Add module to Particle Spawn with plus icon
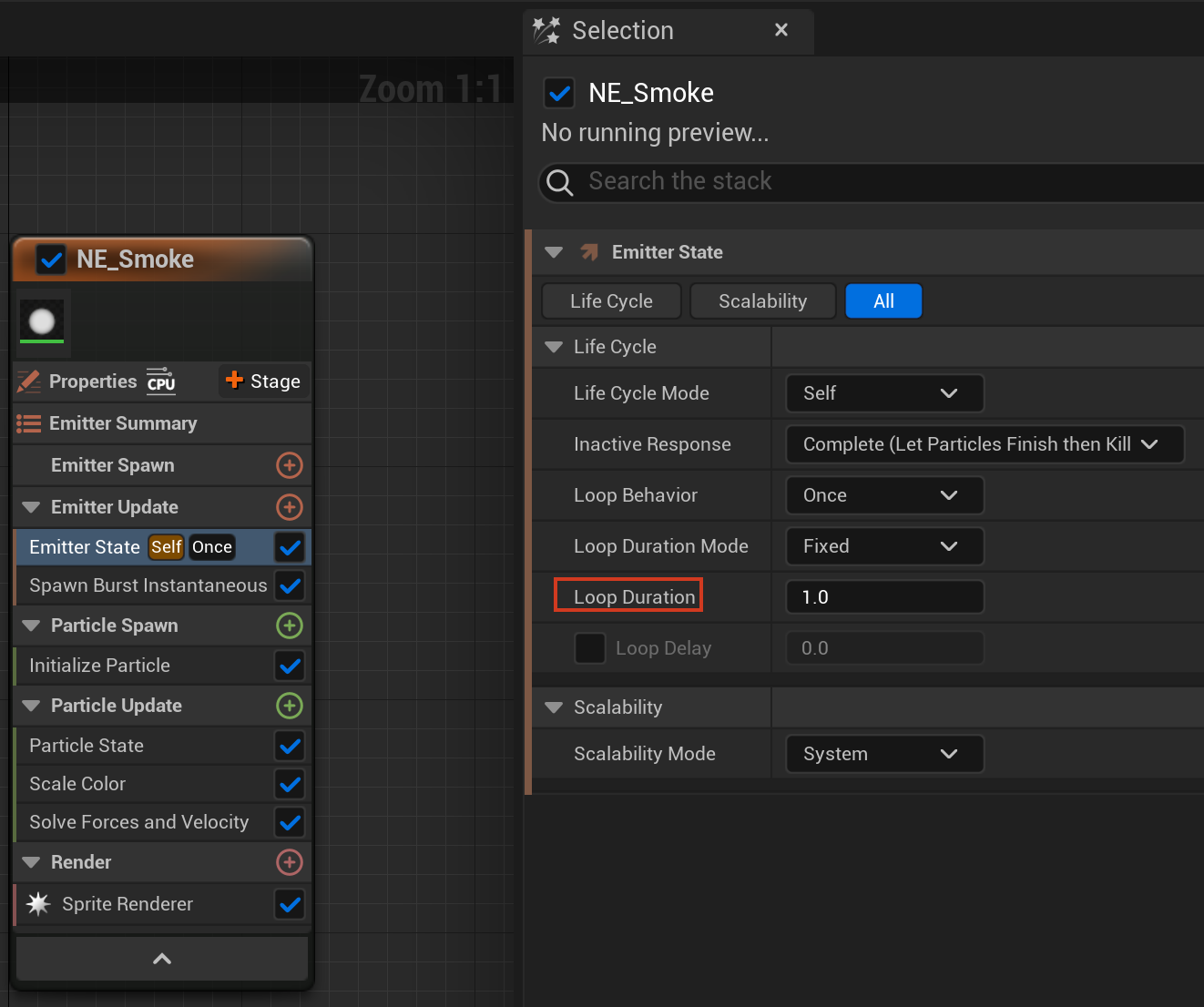1204x1007 pixels. coord(290,626)
